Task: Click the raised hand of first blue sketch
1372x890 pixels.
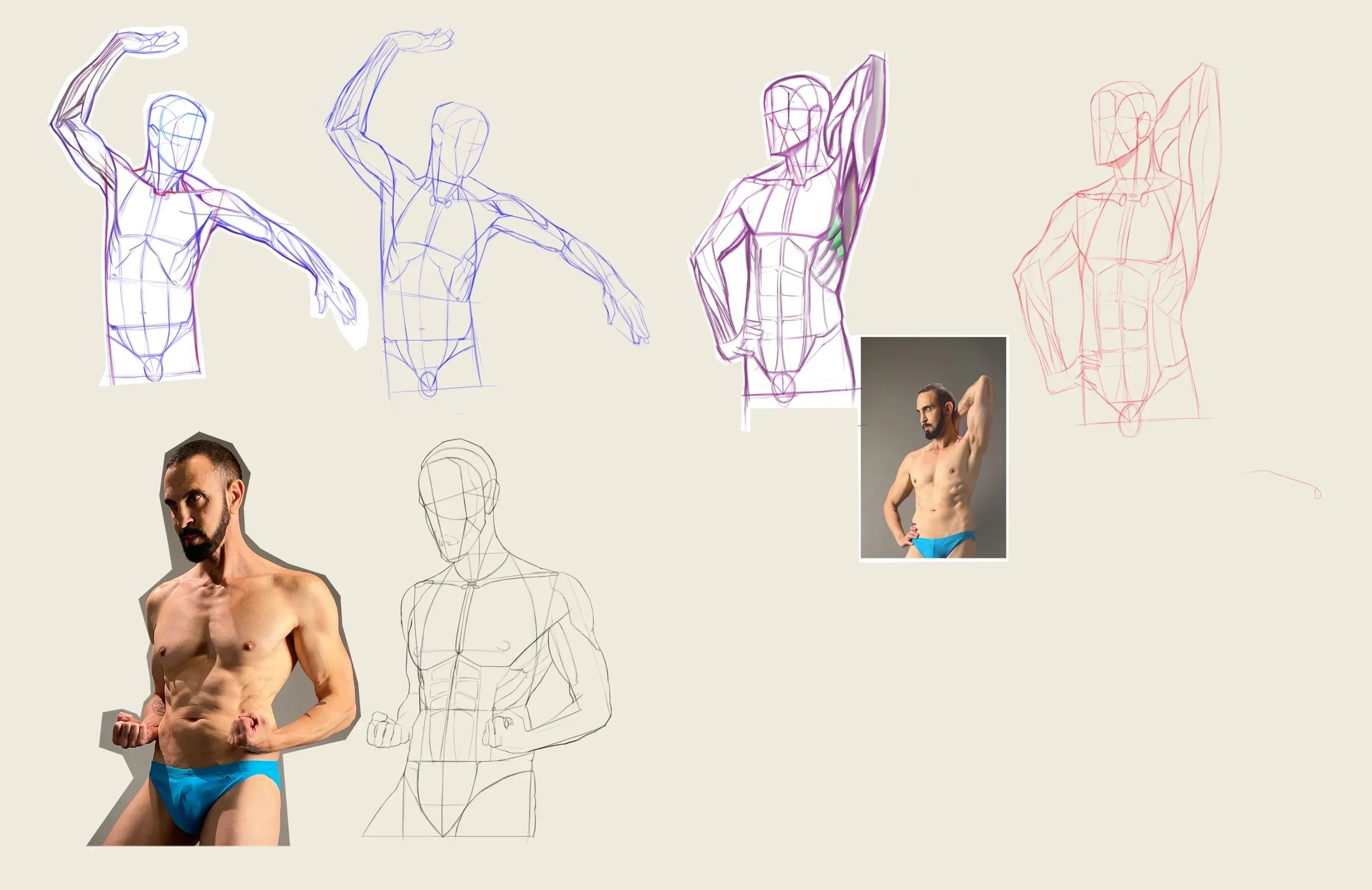Action: [151, 43]
